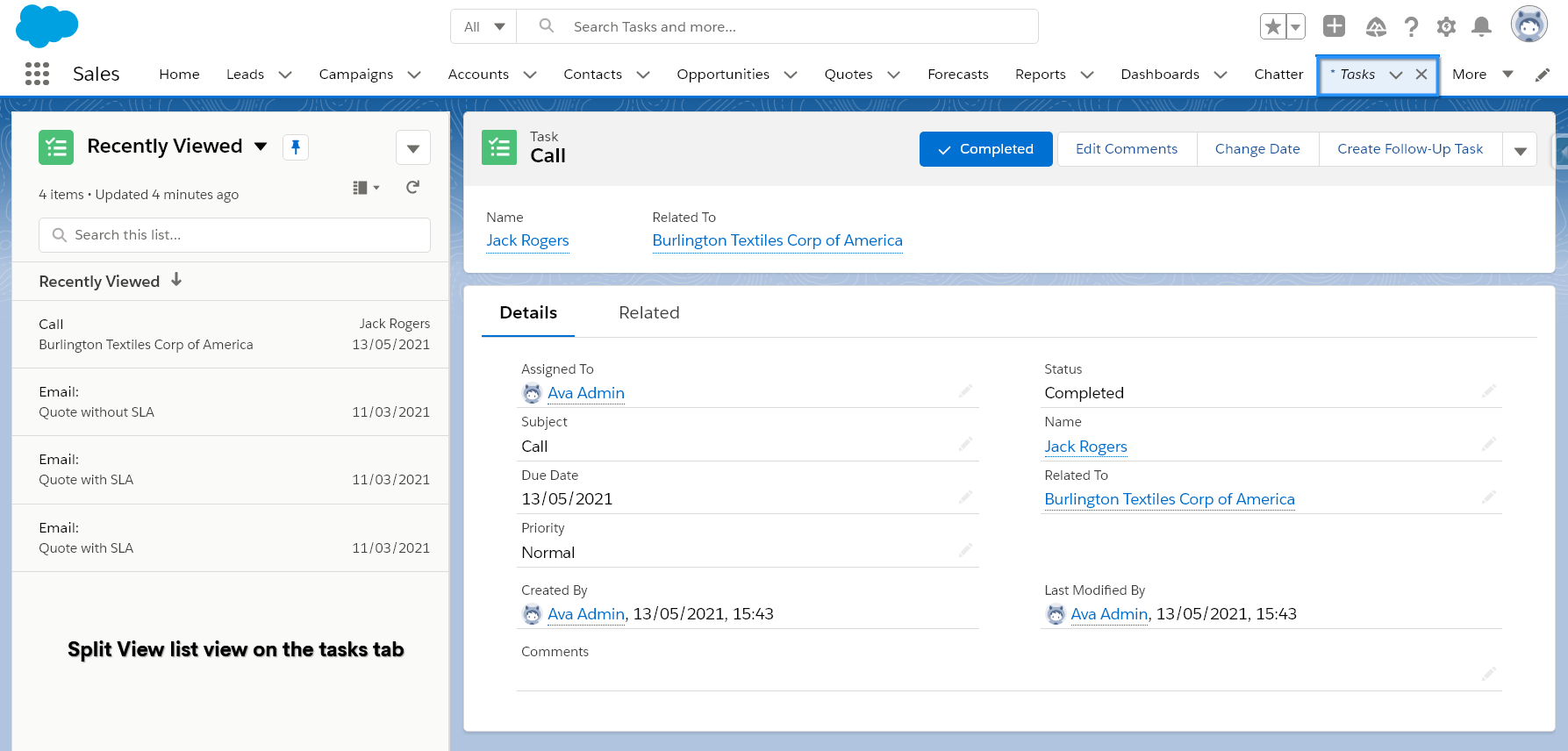This screenshot has width=1568, height=751.
Task: Click the Search this list field
Action: coord(235,235)
